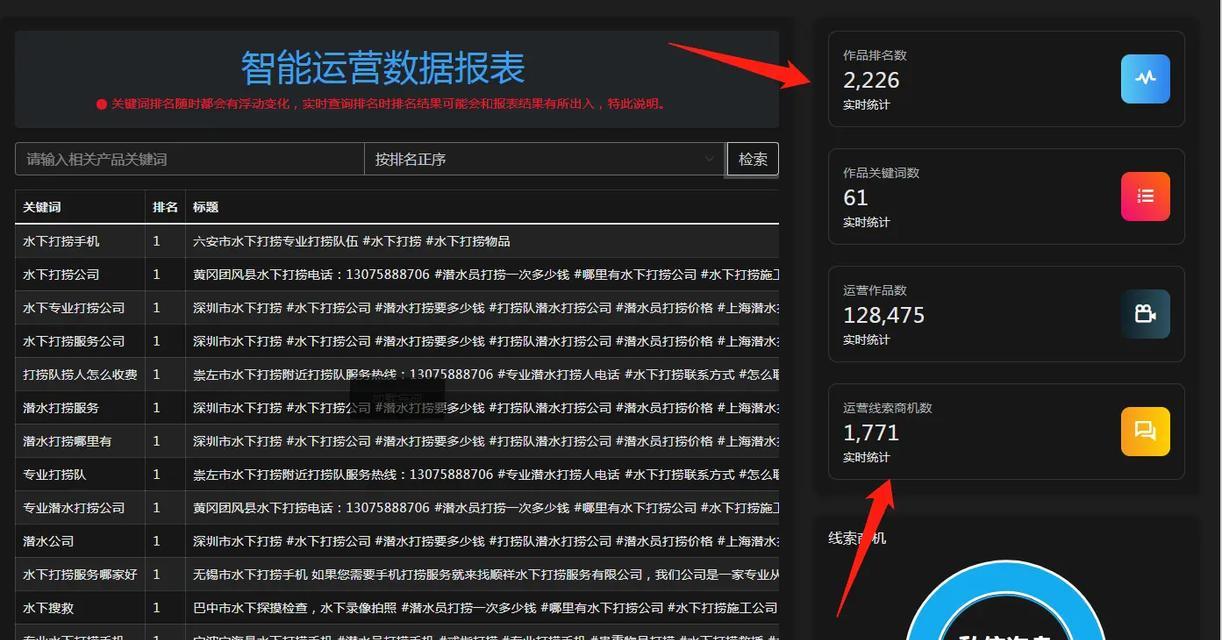
Task: Click the yellow chat icon beside 运营线索商机数
Action: pyautogui.click(x=1145, y=432)
